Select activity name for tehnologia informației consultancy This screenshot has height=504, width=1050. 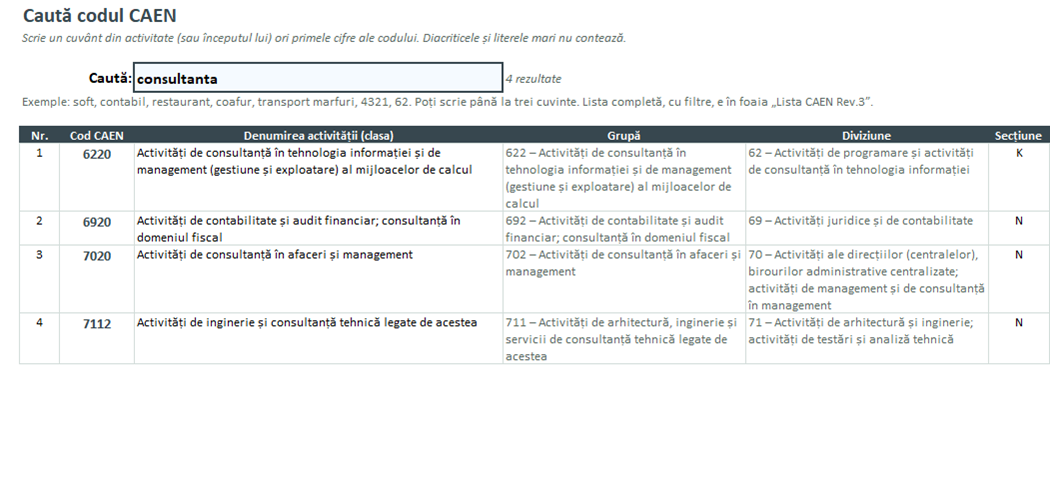[x=319, y=177]
